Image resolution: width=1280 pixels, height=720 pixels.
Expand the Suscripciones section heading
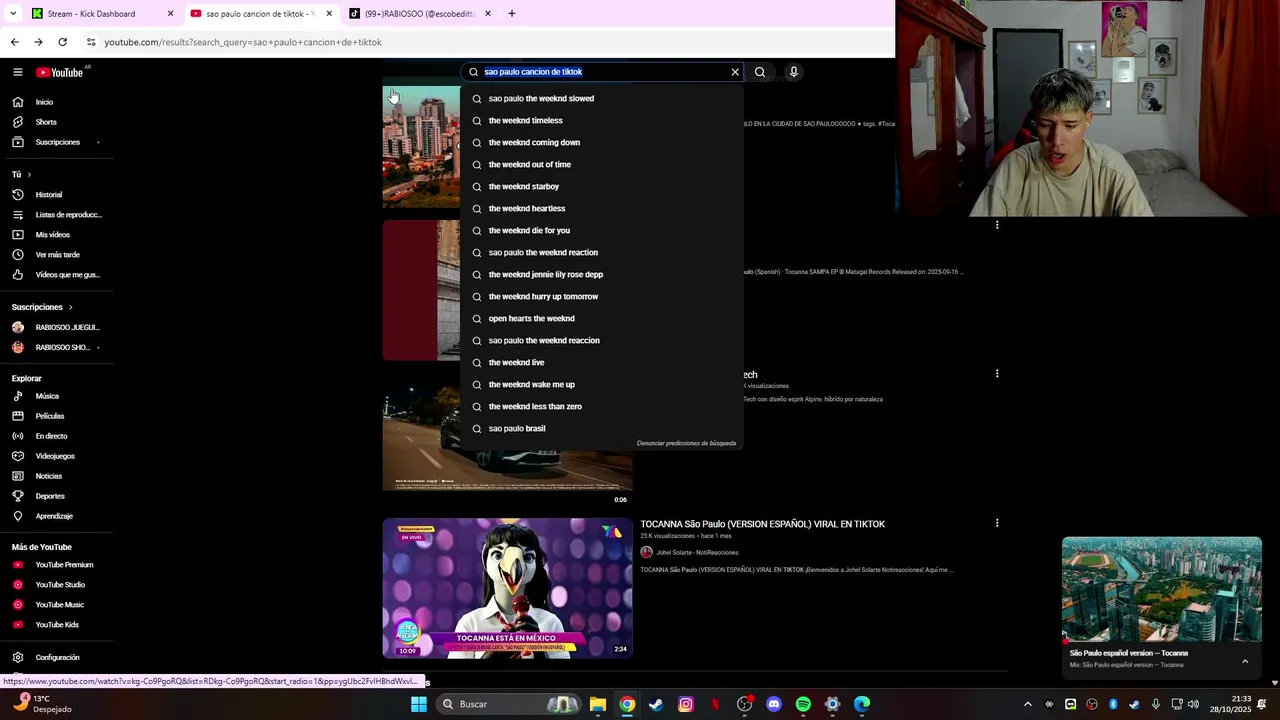click(42, 307)
